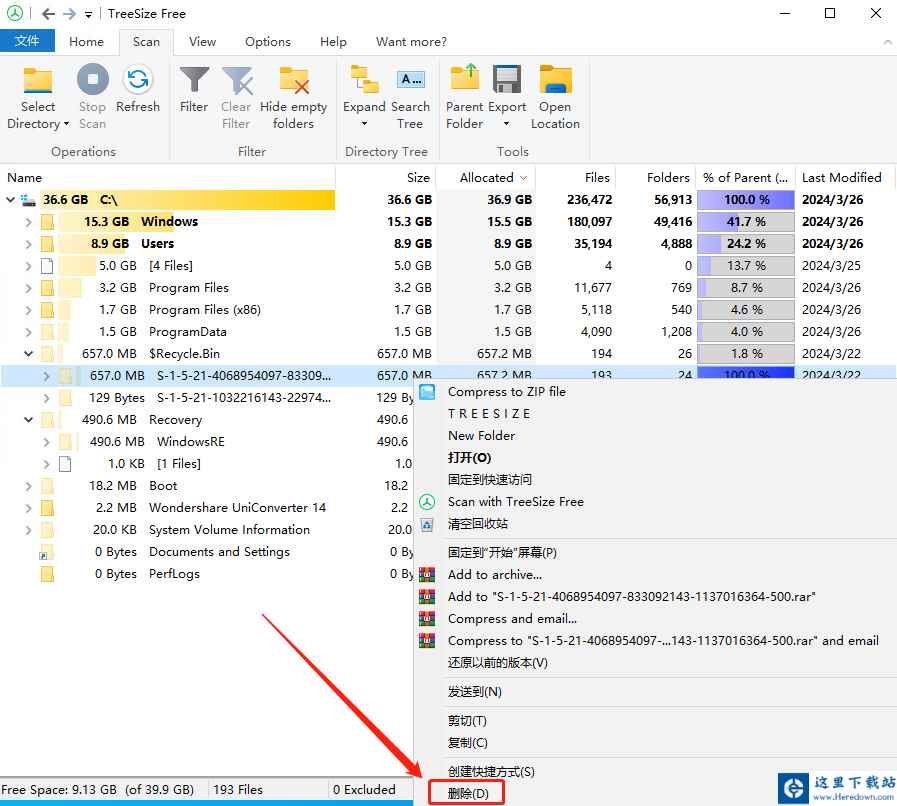This screenshot has width=897, height=806.
Task: Click WinRAR icon beside Add to archive
Action: click(x=427, y=574)
